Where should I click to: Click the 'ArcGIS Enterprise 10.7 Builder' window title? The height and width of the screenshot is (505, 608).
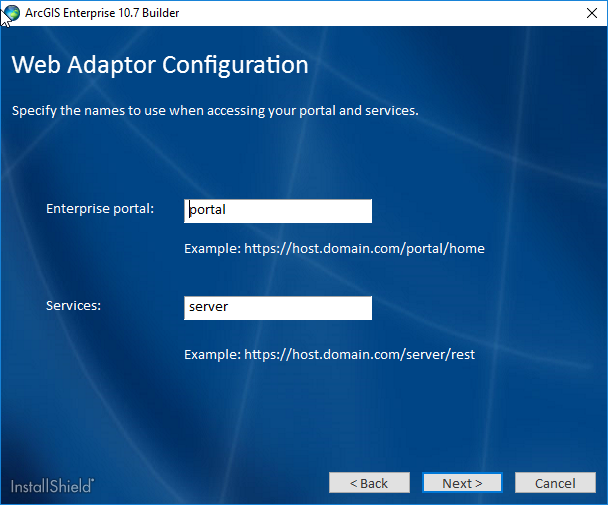103,13
